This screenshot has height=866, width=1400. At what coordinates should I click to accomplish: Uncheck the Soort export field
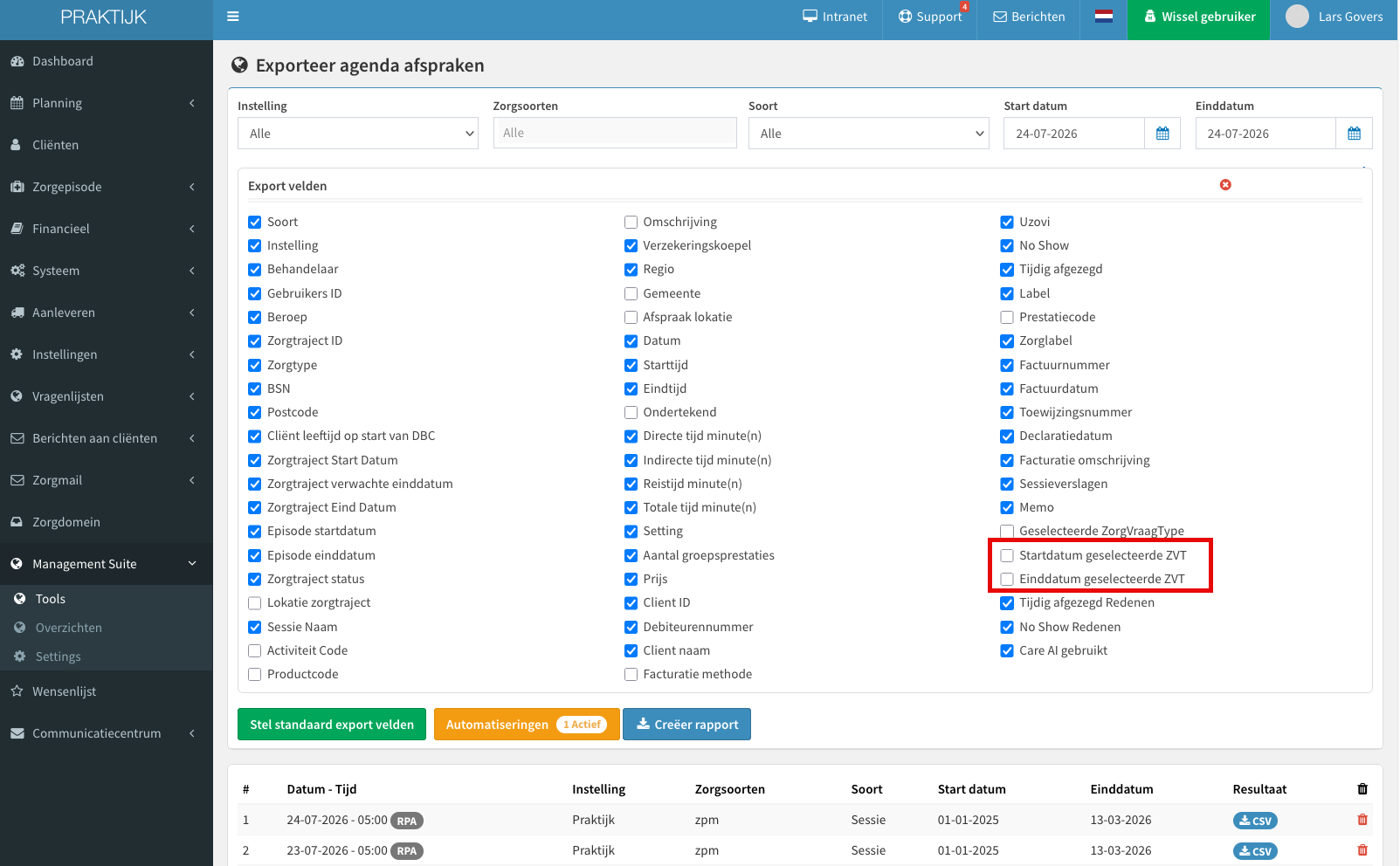coord(255,222)
